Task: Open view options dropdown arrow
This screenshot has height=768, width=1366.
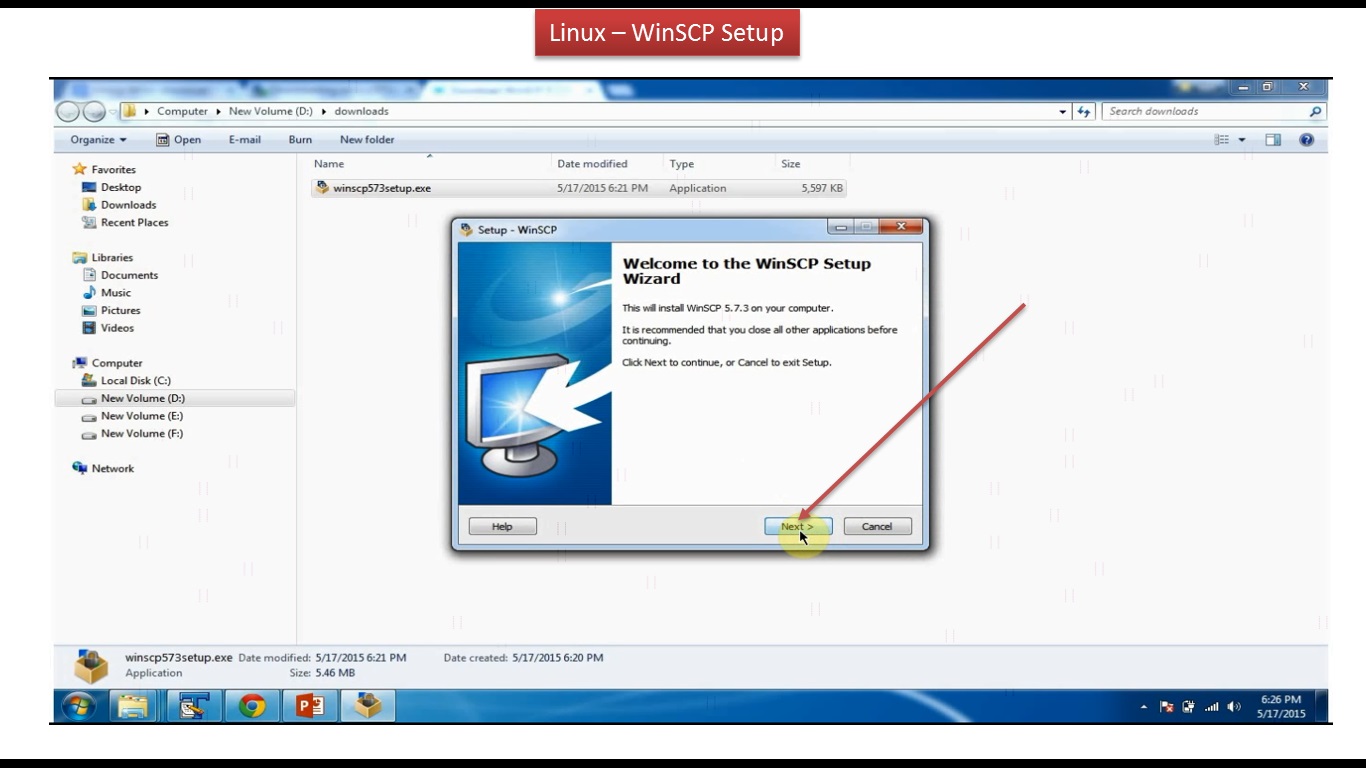Action: tap(1242, 140)
